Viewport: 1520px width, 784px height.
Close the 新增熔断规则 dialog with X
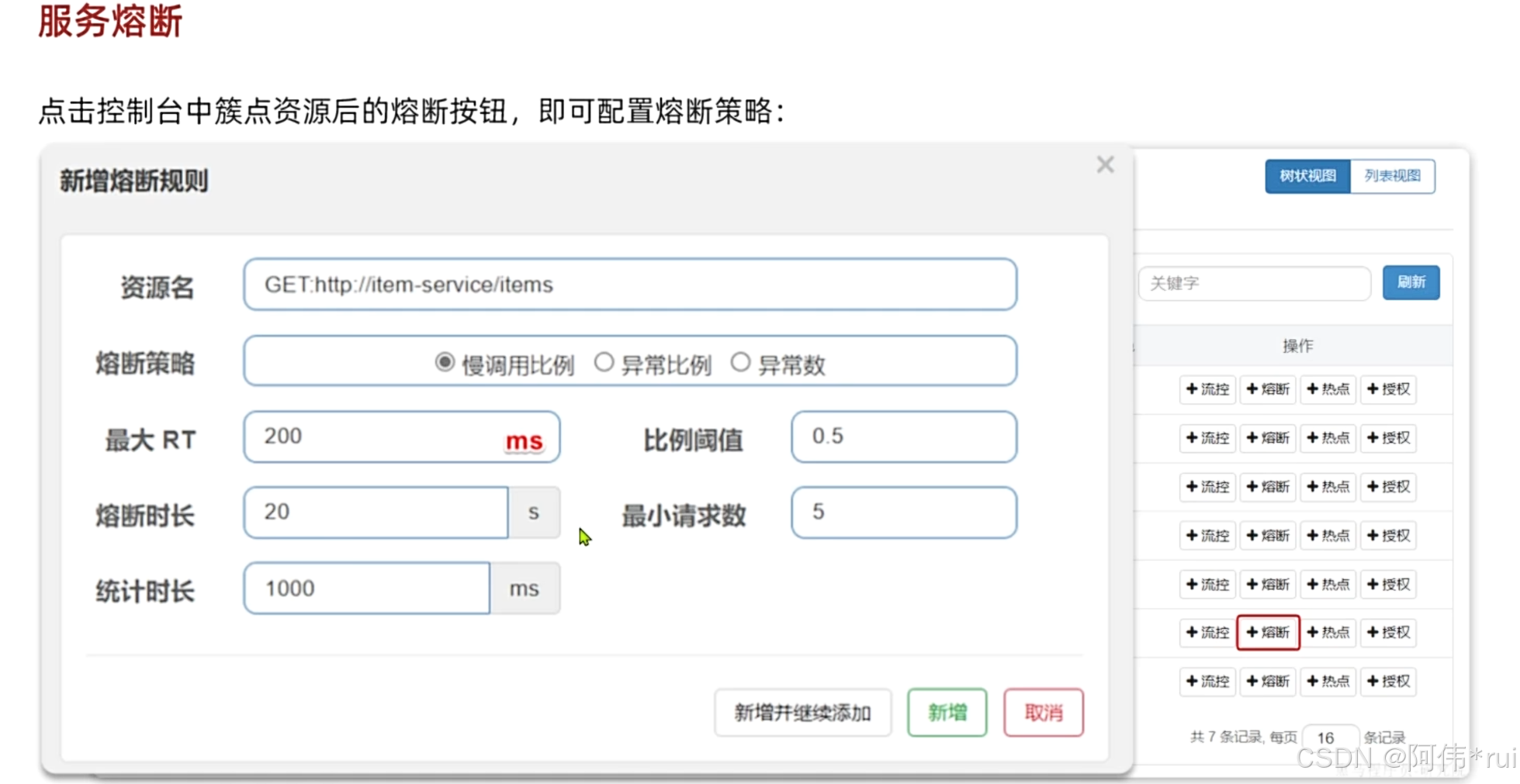[1106, 164]
